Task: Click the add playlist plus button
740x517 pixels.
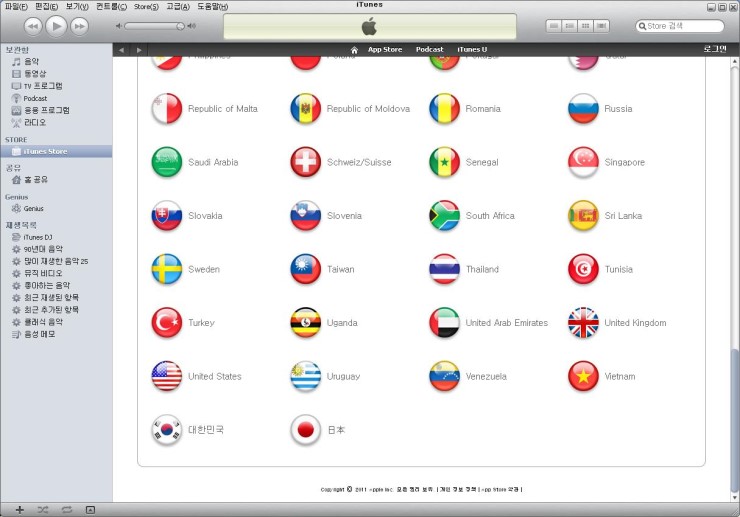Action: tap(19, 509)
